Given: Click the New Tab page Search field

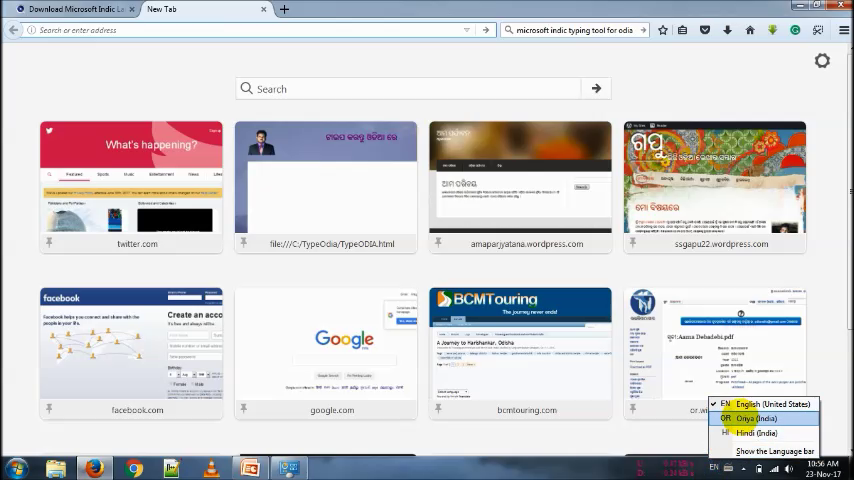Looking at the screenshot, I should coord(408,89).
